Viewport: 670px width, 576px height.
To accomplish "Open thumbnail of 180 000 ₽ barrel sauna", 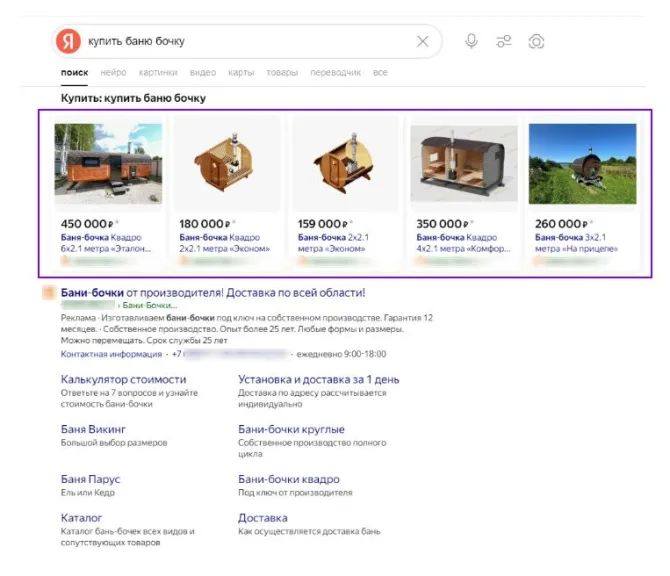I will [227, 164].
